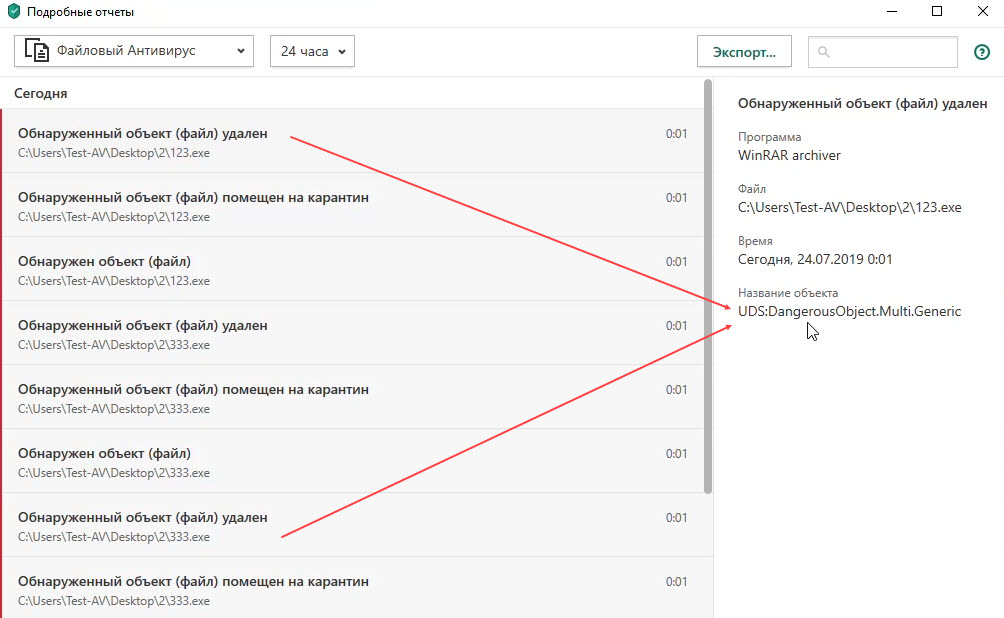
Task: Click the search magnifier icon
Action: click(824, 52)
